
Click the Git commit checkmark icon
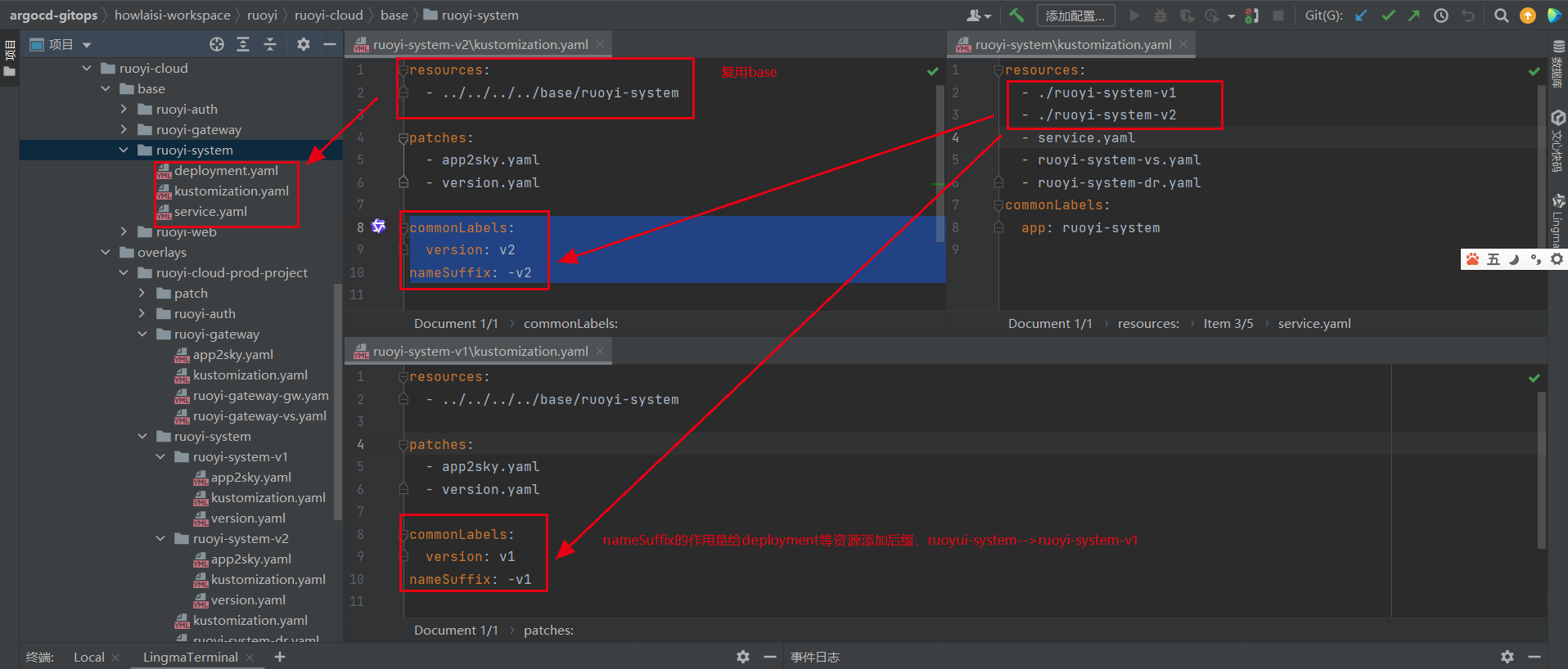(1388, 16)
